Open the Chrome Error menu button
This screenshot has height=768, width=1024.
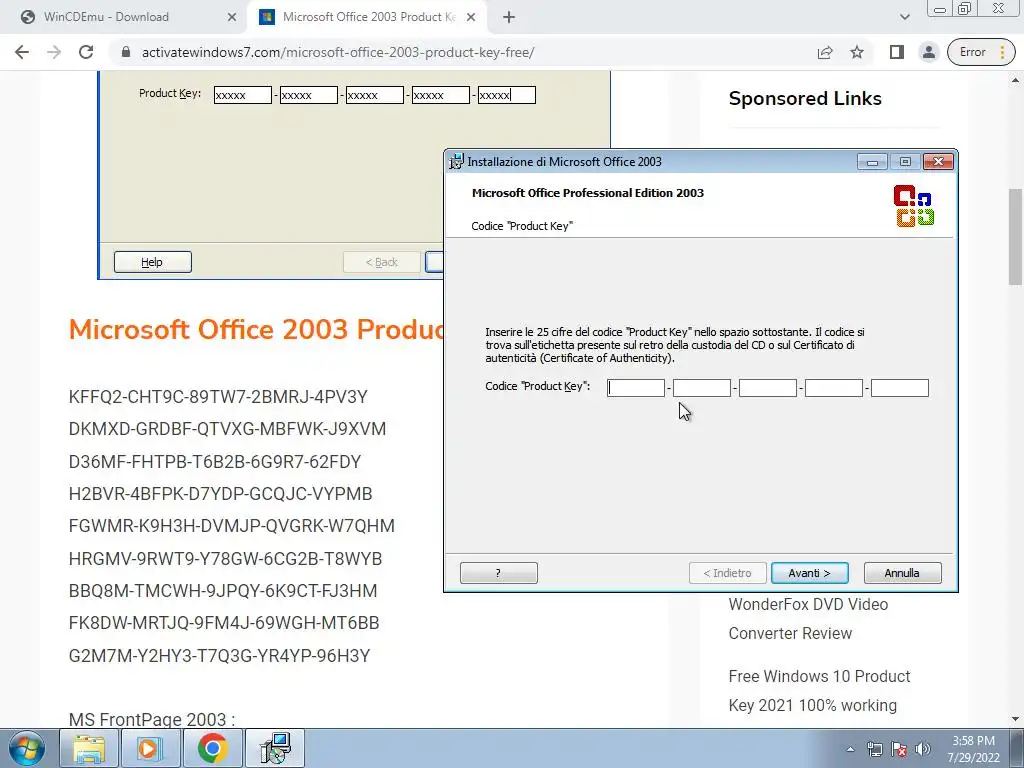click(x=982, y=52)
